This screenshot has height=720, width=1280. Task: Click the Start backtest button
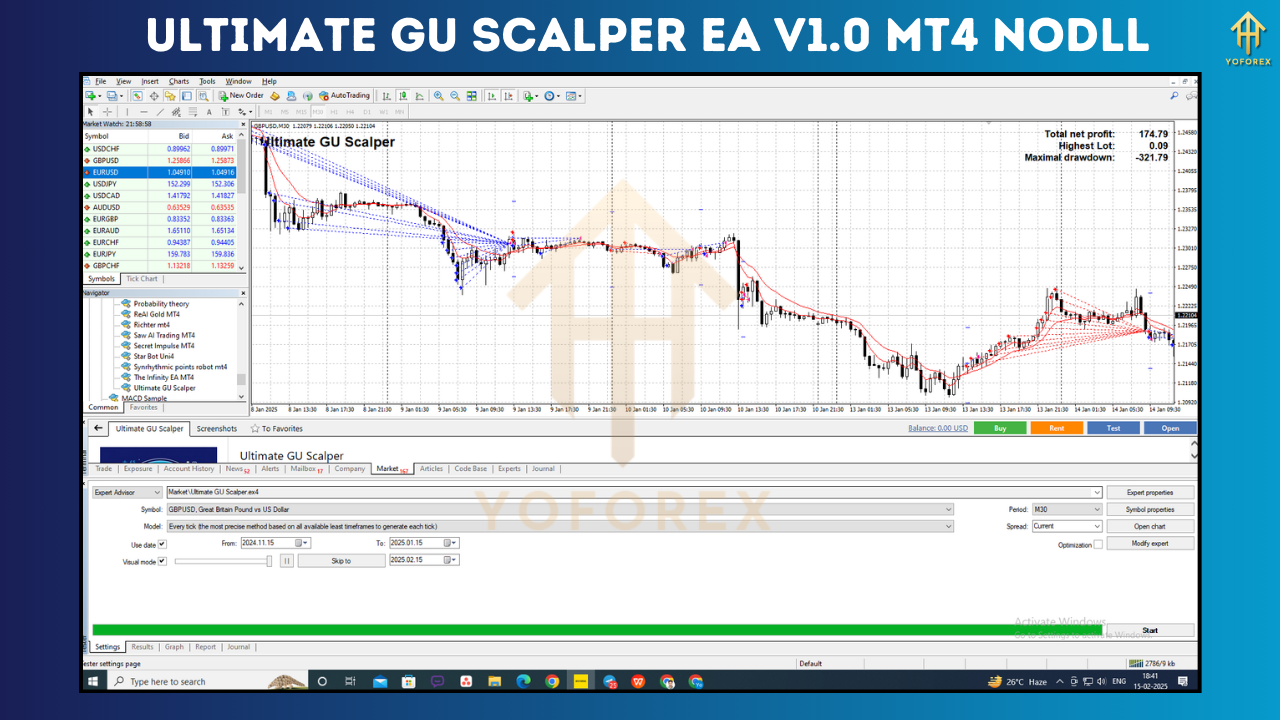coord(1150,630)
